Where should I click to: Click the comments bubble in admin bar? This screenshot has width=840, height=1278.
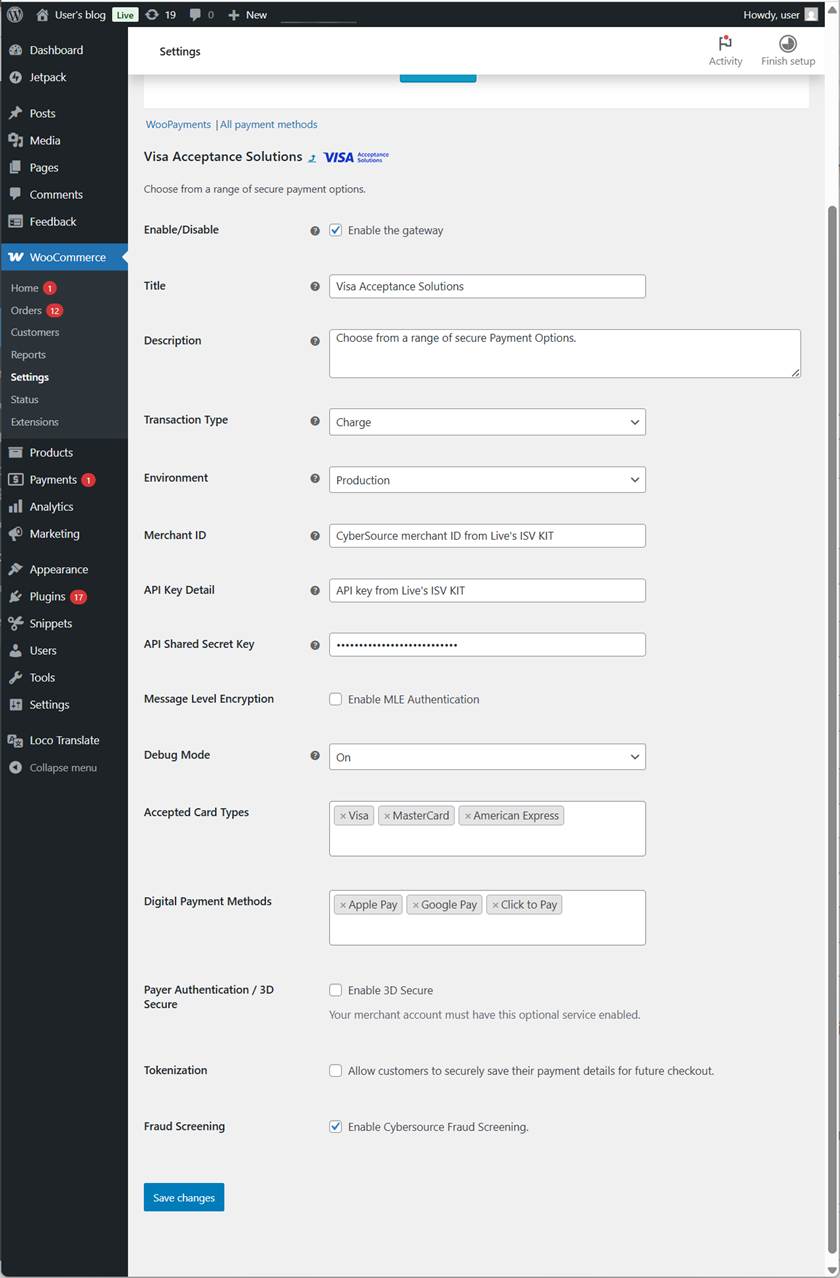[x=195, y=15]
